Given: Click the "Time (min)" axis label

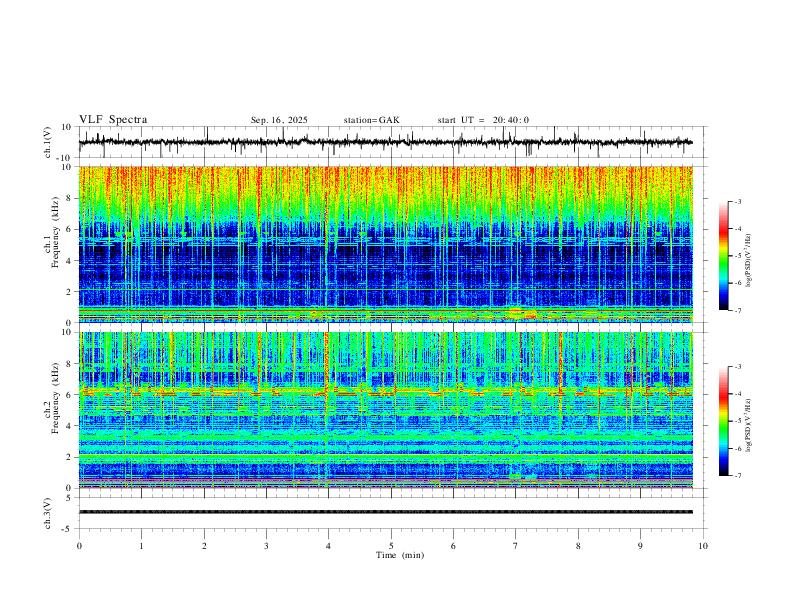Looking at the screenshot, I should (x=400, y=555).
